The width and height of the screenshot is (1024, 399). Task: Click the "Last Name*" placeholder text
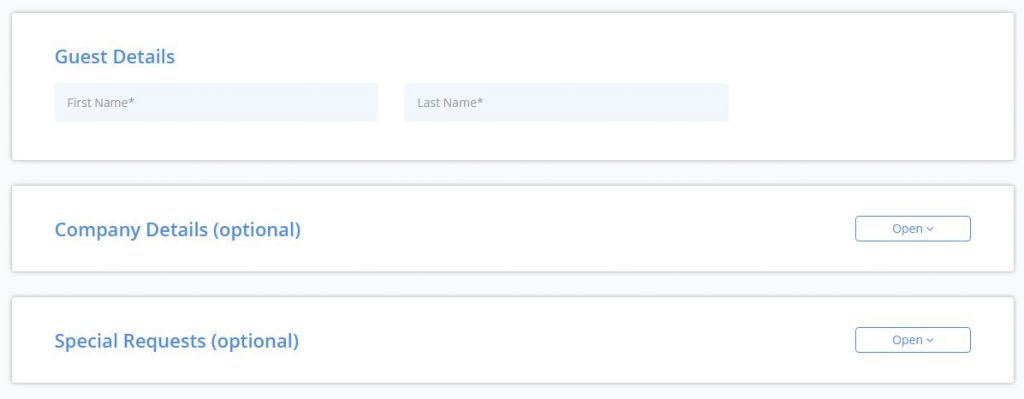[x=450, y=103]
